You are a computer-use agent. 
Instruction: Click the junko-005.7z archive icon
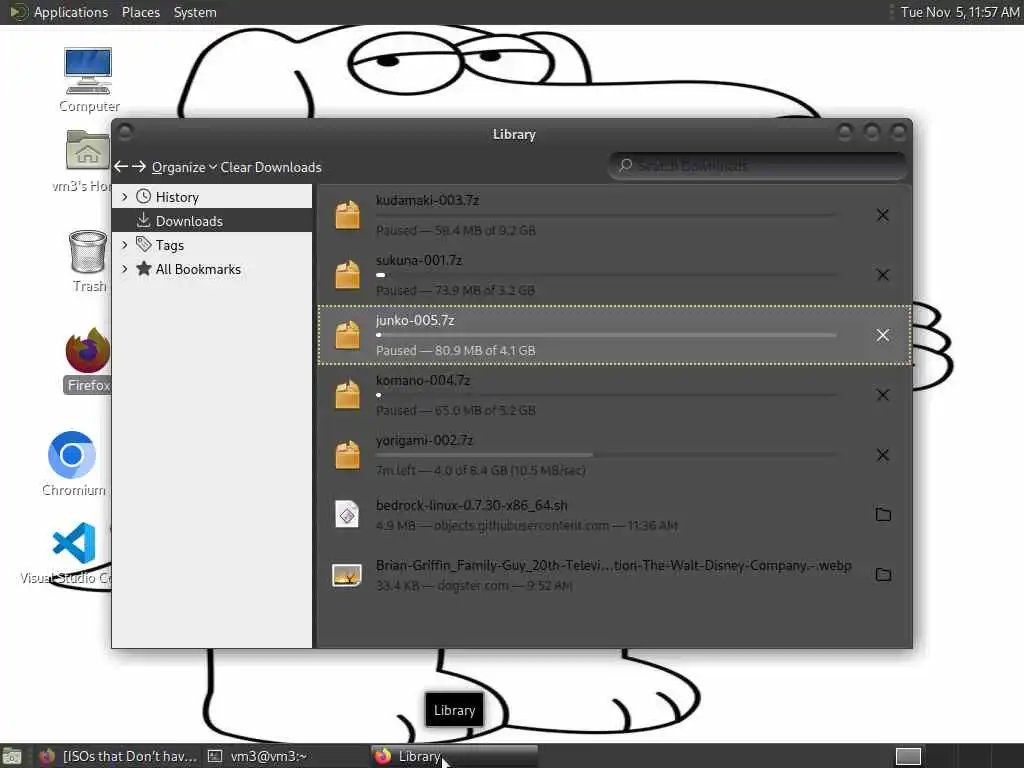coord(347,335)
